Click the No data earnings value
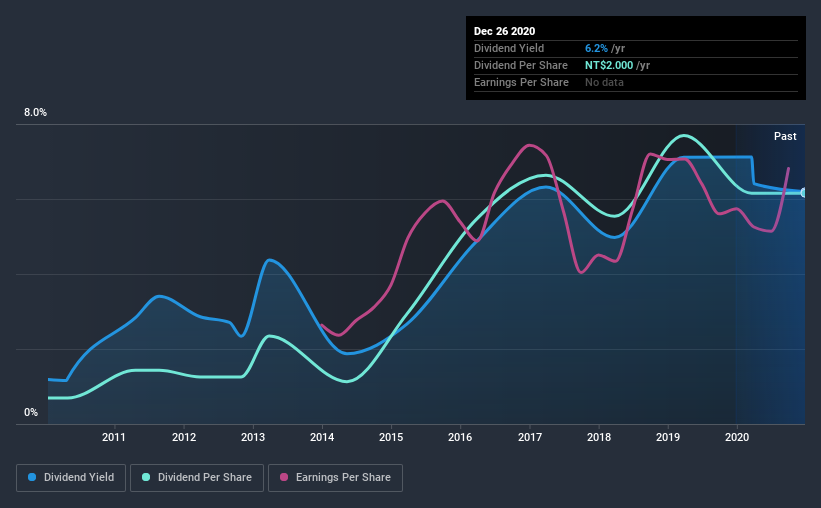Viewport: 821px width, 508px height. [x=604, y=82]
